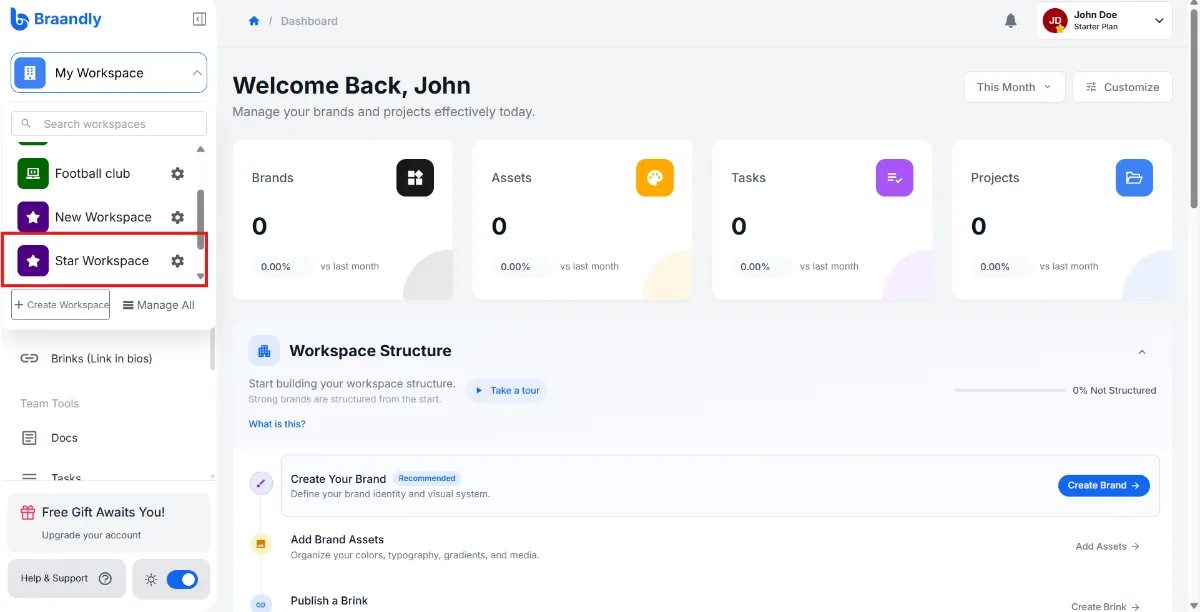Open the 'What is this?' link
The width and height of the screenshot is (1200, 612).
[x=277, y=424]
